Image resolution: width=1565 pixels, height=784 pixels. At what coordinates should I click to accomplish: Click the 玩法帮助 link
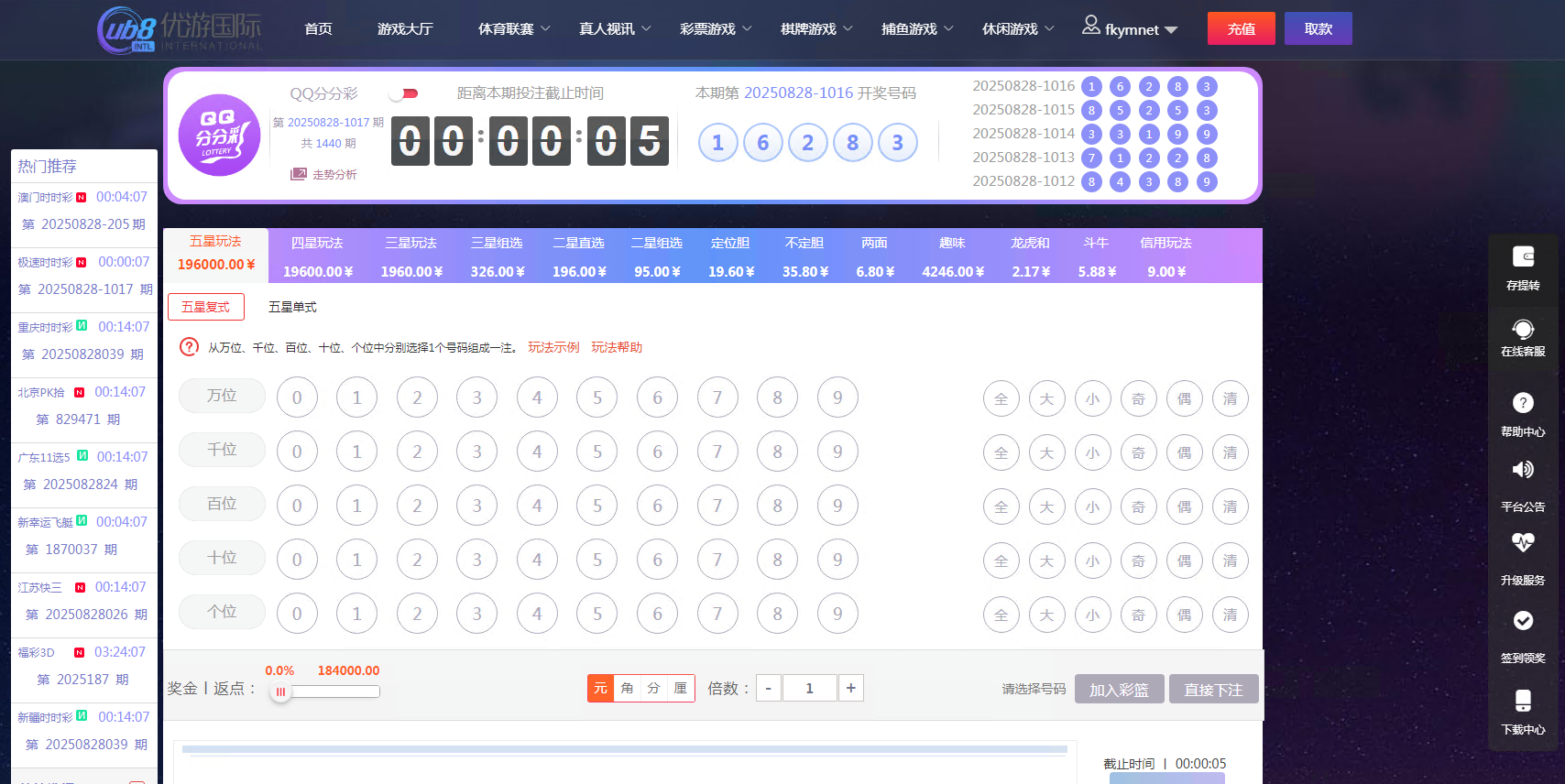coord(617,347)
